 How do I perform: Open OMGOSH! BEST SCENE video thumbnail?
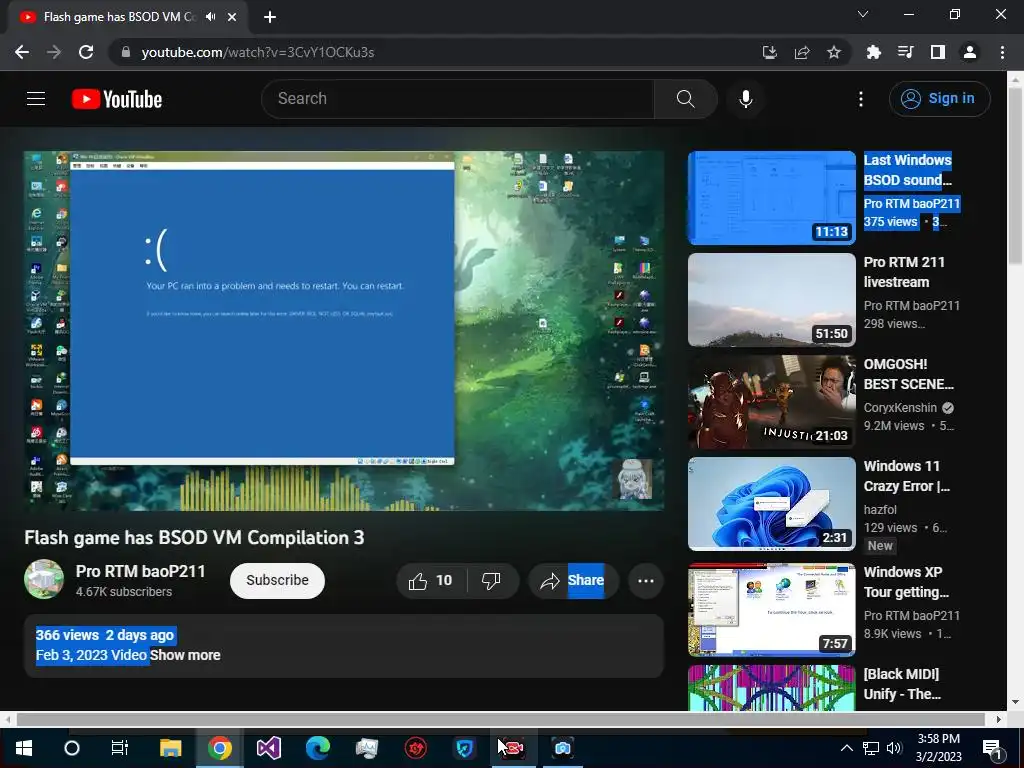tap(771, 402)
